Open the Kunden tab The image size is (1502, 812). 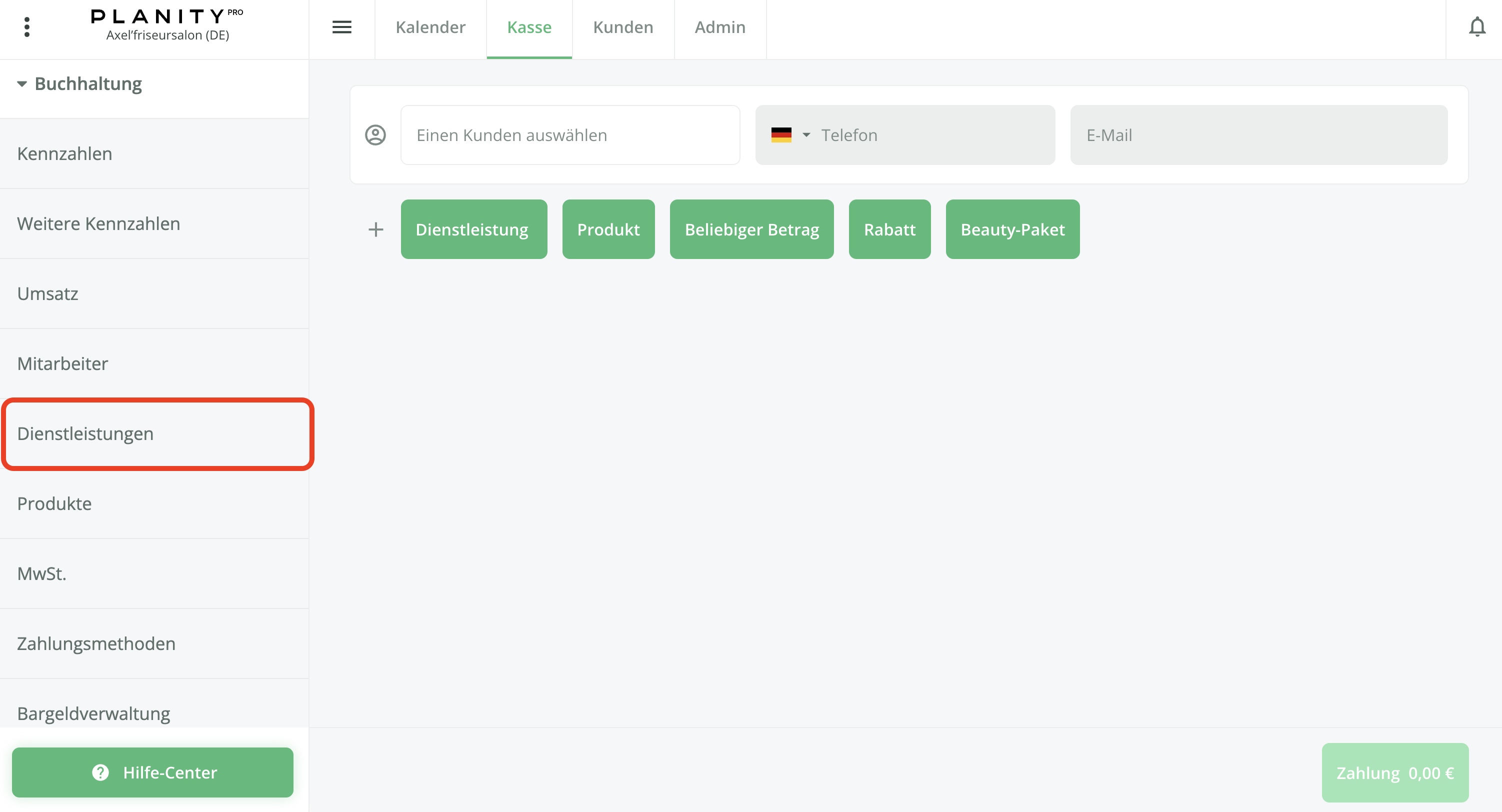(x=622, y=27)
